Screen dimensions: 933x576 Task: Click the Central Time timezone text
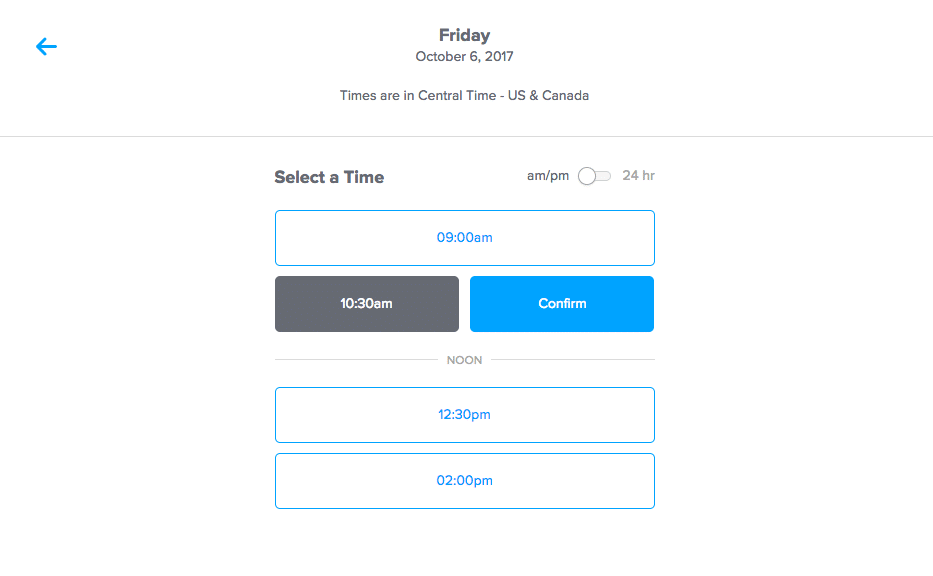[464, 95]
